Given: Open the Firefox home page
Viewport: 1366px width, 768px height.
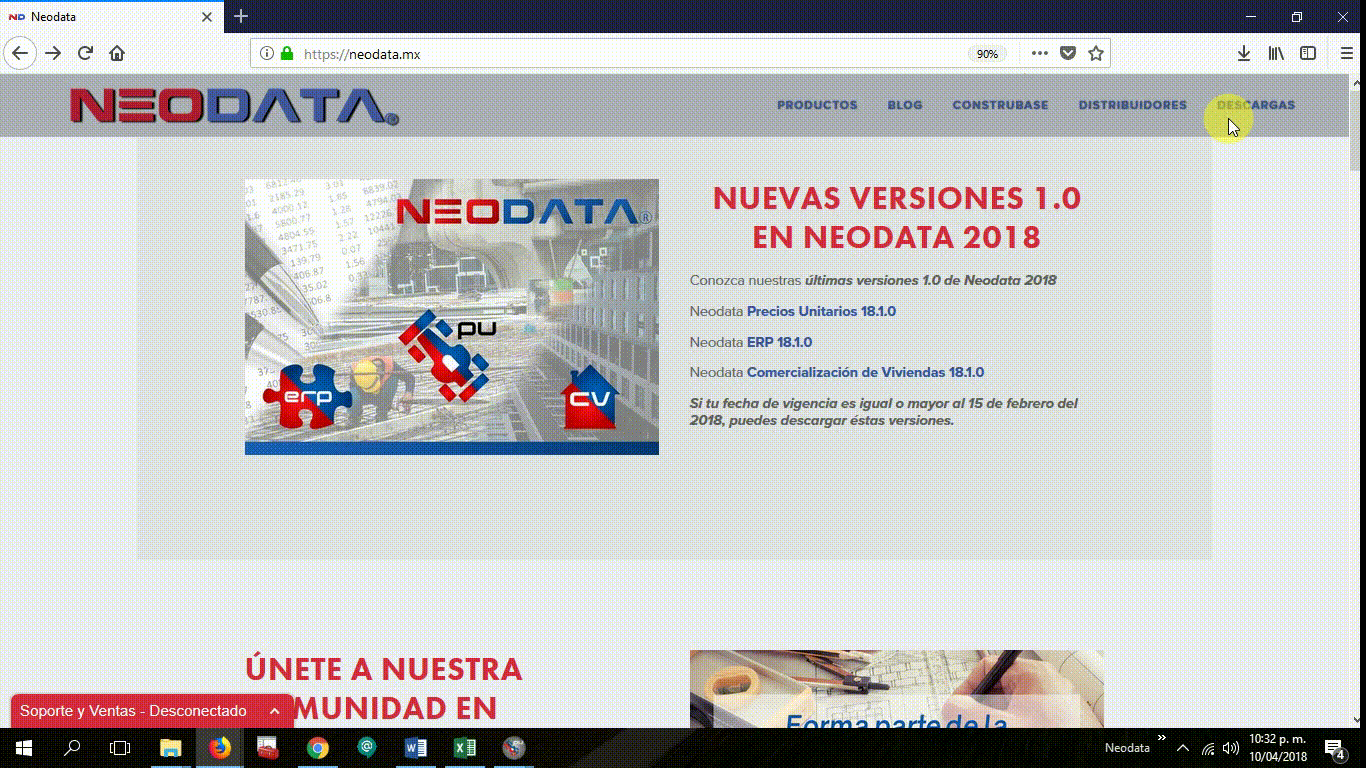Looking at the screenshot, I should click(117, 53).
